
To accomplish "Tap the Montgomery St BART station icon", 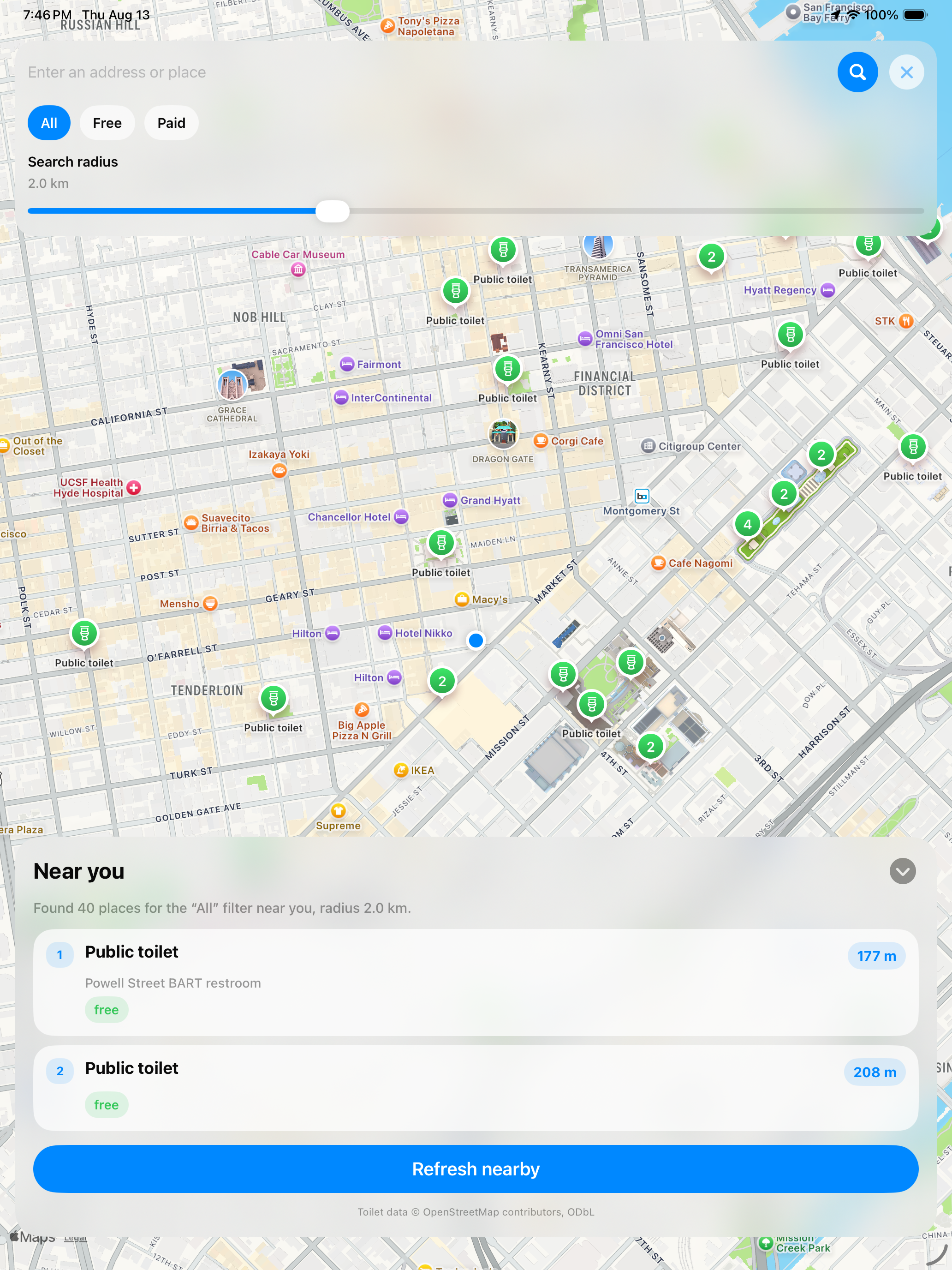I will click(642, 496).
